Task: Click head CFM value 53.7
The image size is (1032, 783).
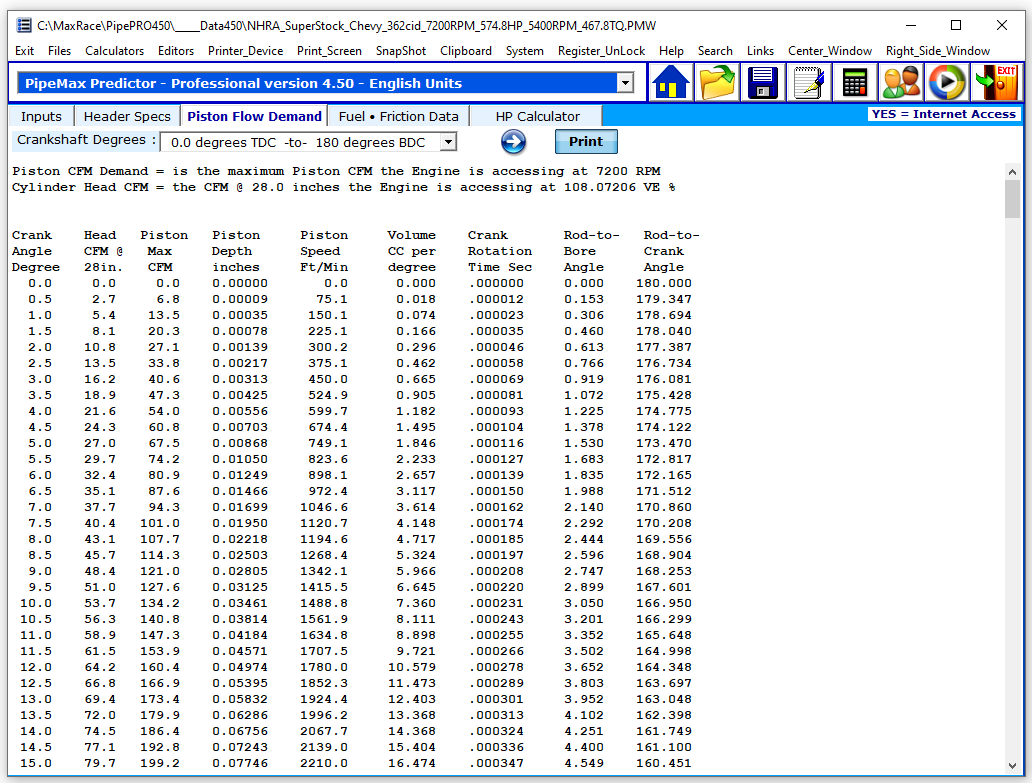Action: point(100,603)
